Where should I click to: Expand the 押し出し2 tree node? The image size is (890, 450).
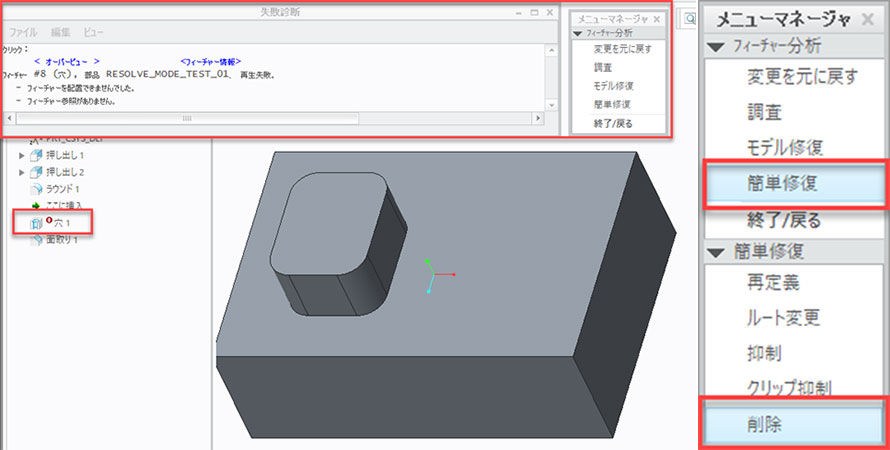click(x=22, y=172)
